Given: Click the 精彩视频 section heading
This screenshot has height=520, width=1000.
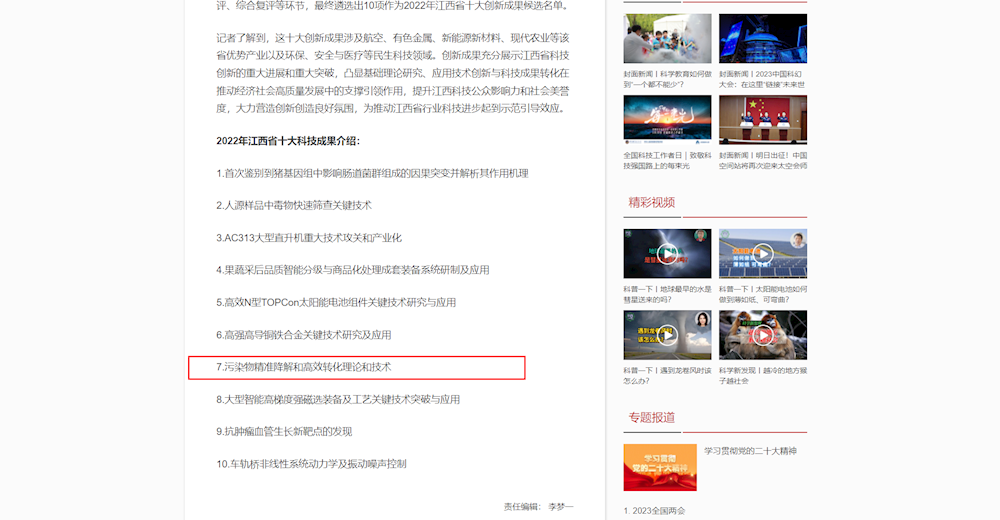Looking at the screenshot, I should (x=651, y=203).
